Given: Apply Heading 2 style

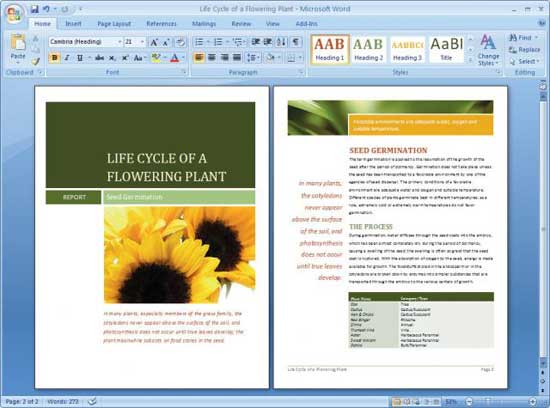Looking at the screenshot, I should click(368, 49).
